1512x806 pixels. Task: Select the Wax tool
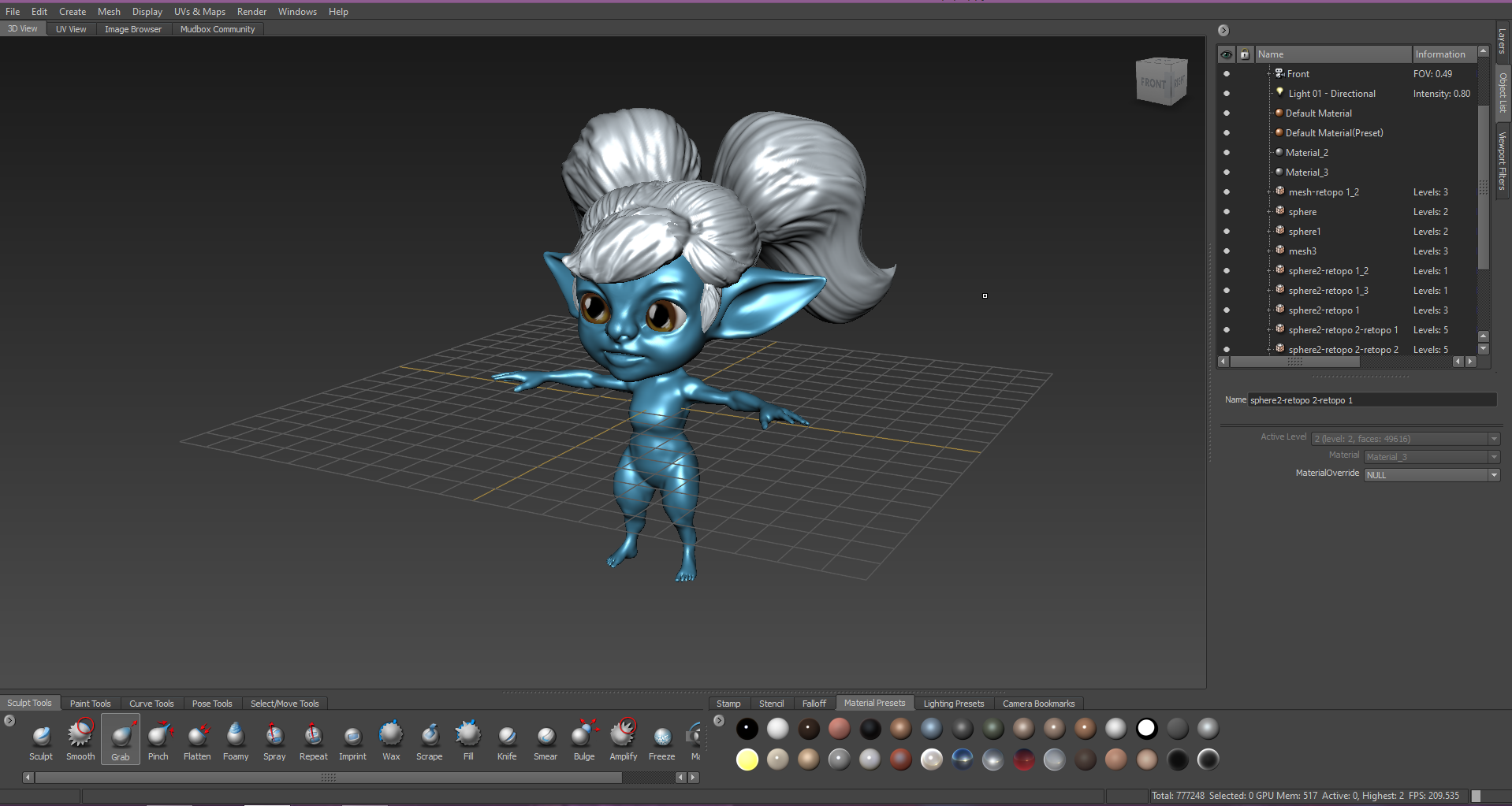coord(391,741)
